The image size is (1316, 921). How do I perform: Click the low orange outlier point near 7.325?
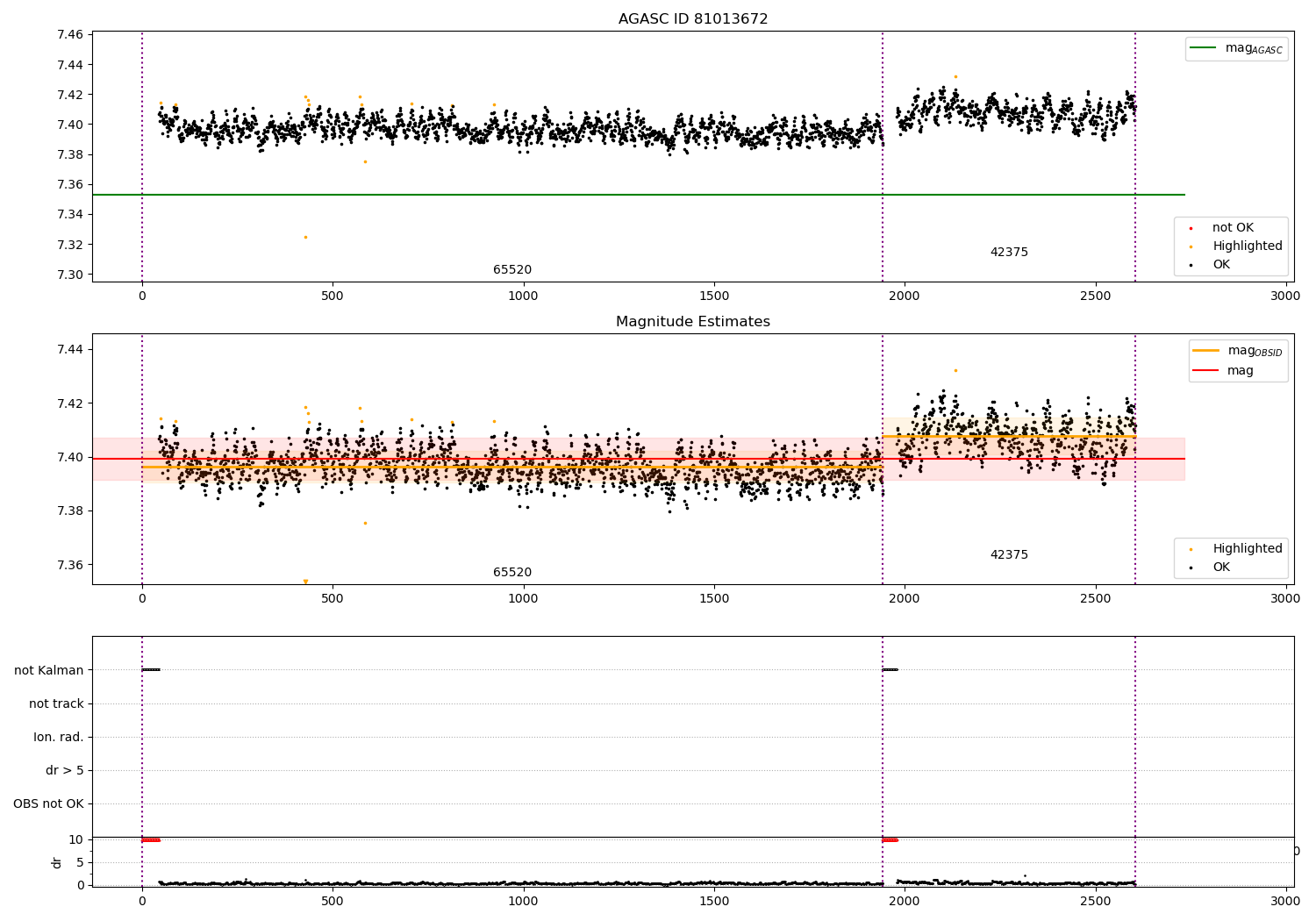(x=305, y=237)
